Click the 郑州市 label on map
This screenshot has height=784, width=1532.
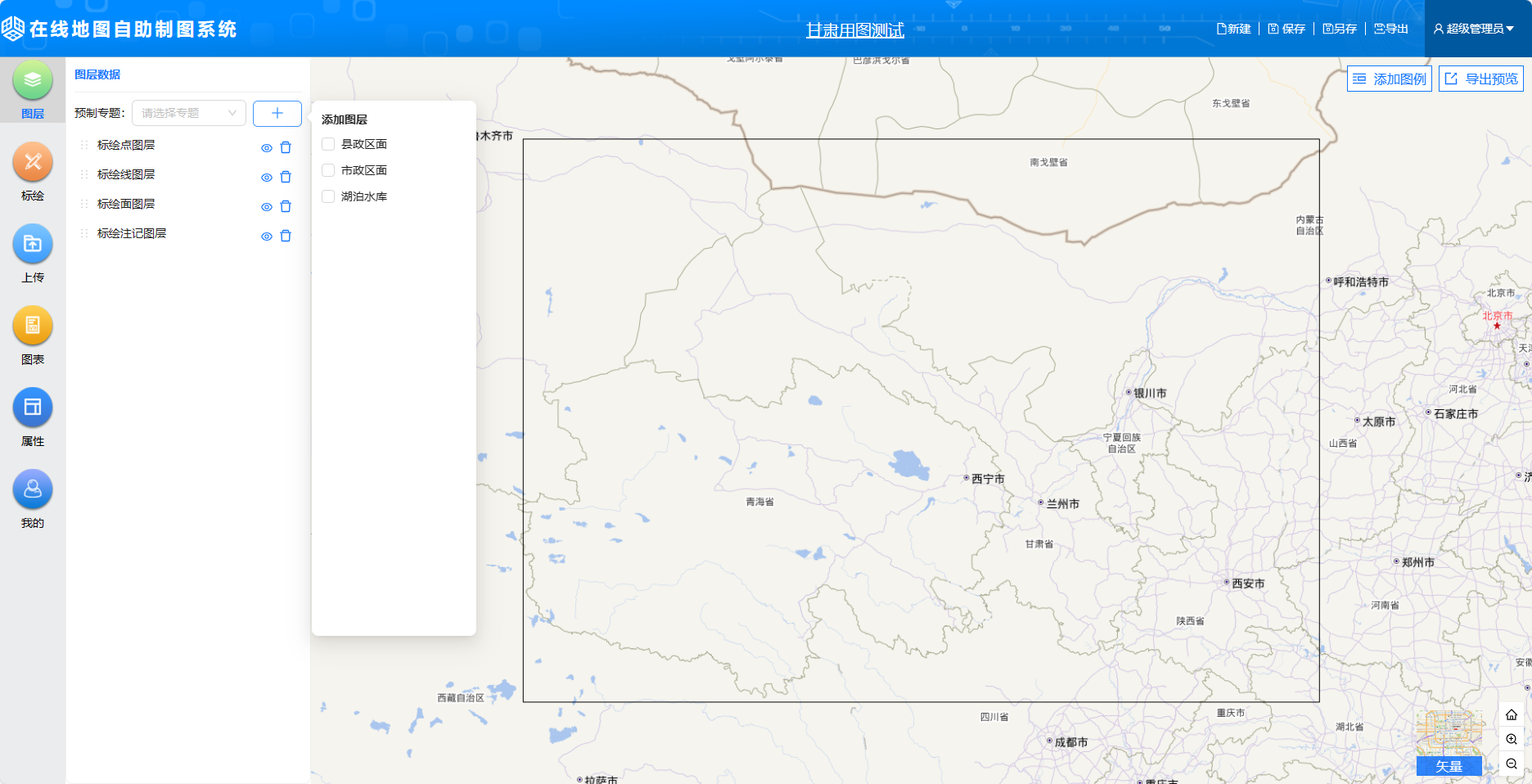(1417, 563)
